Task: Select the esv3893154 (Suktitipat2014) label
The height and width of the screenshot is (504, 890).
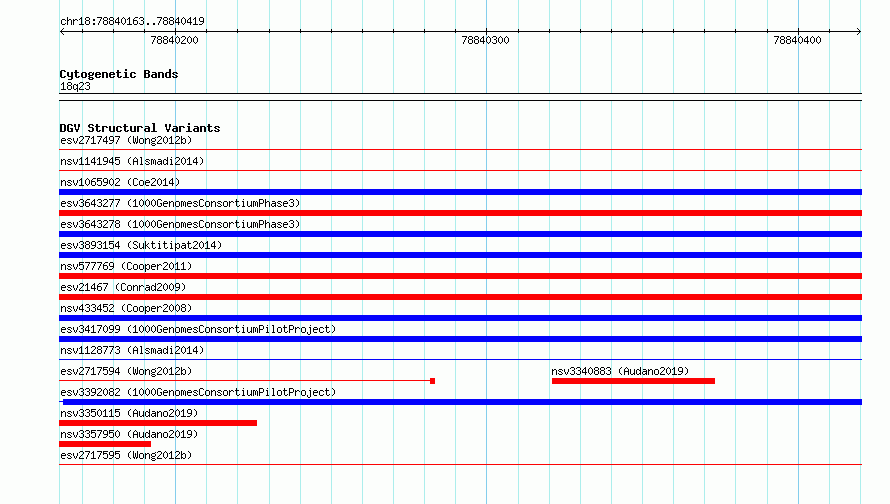Action: pos(141,245)
